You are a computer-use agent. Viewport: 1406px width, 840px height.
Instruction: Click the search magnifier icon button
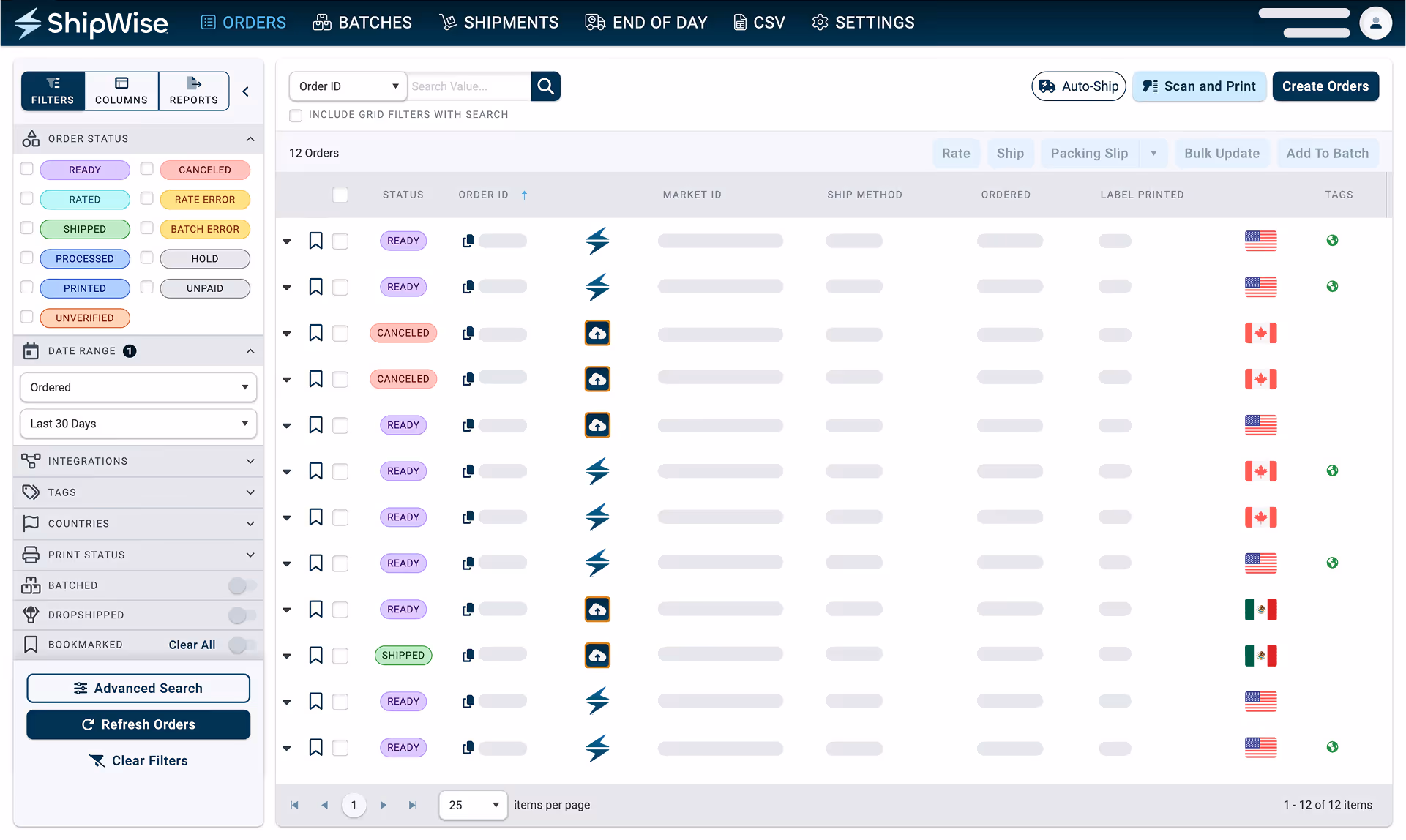545,86
